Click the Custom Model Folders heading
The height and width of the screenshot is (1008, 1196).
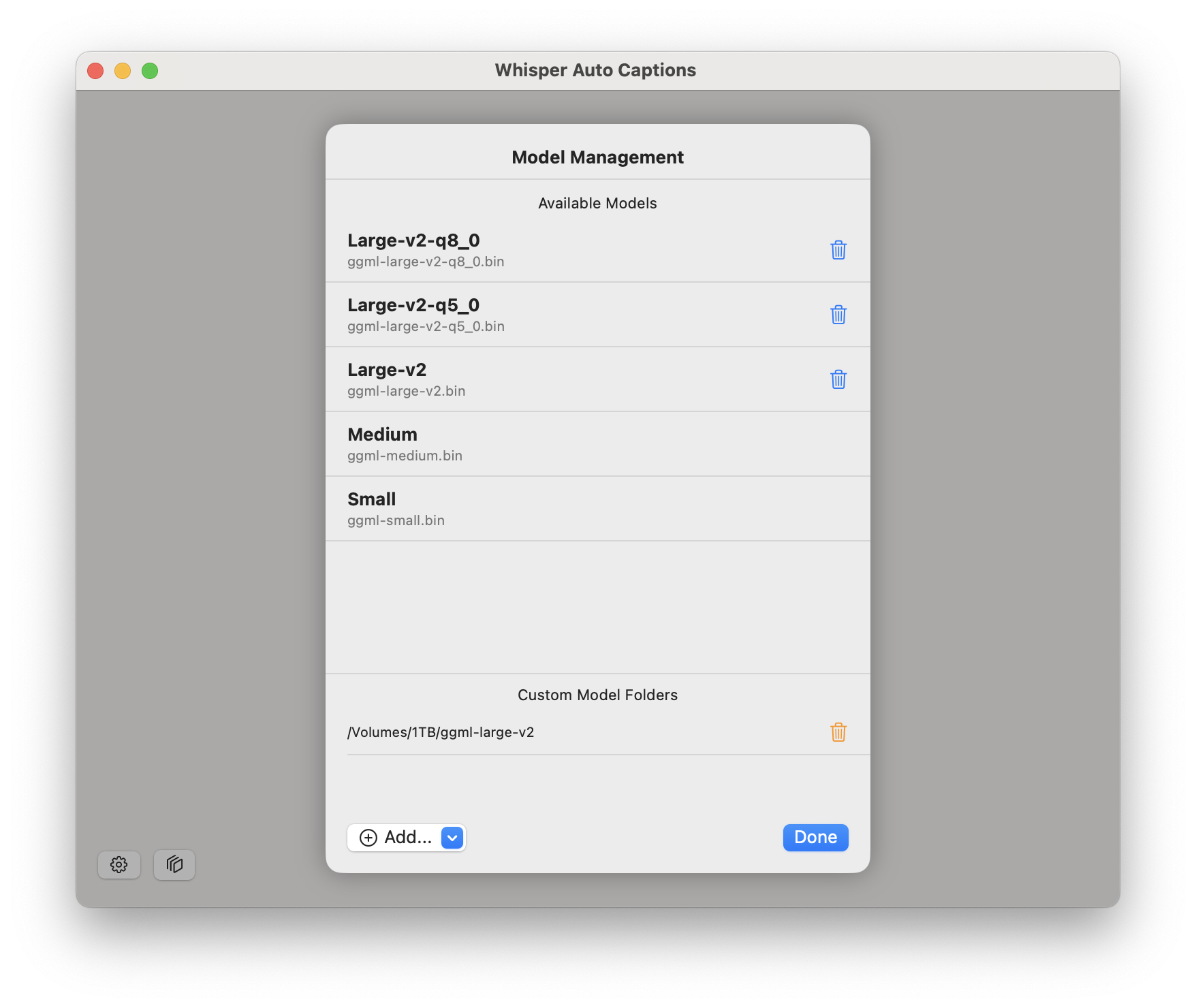597,695
